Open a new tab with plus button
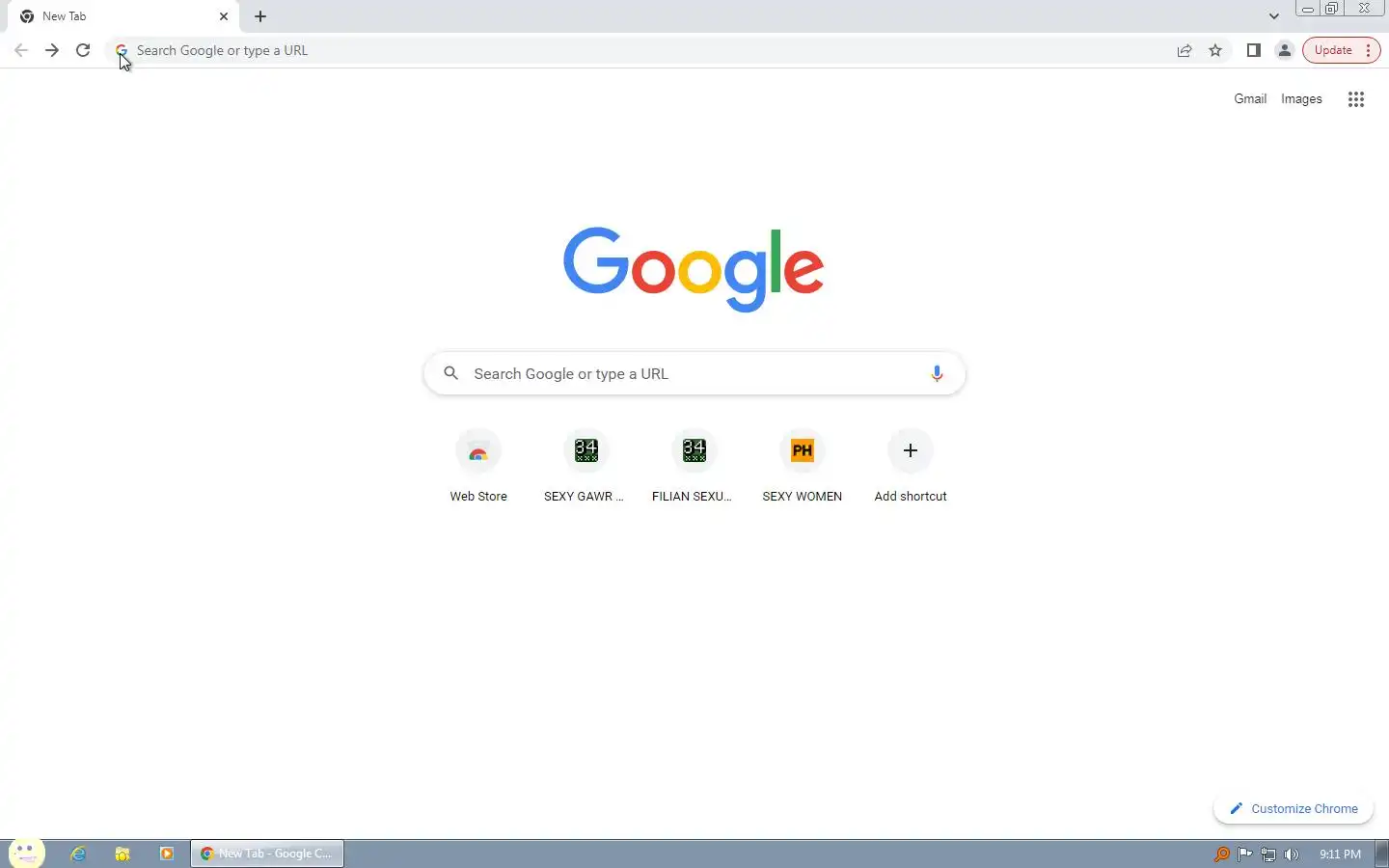 (260, 16)
